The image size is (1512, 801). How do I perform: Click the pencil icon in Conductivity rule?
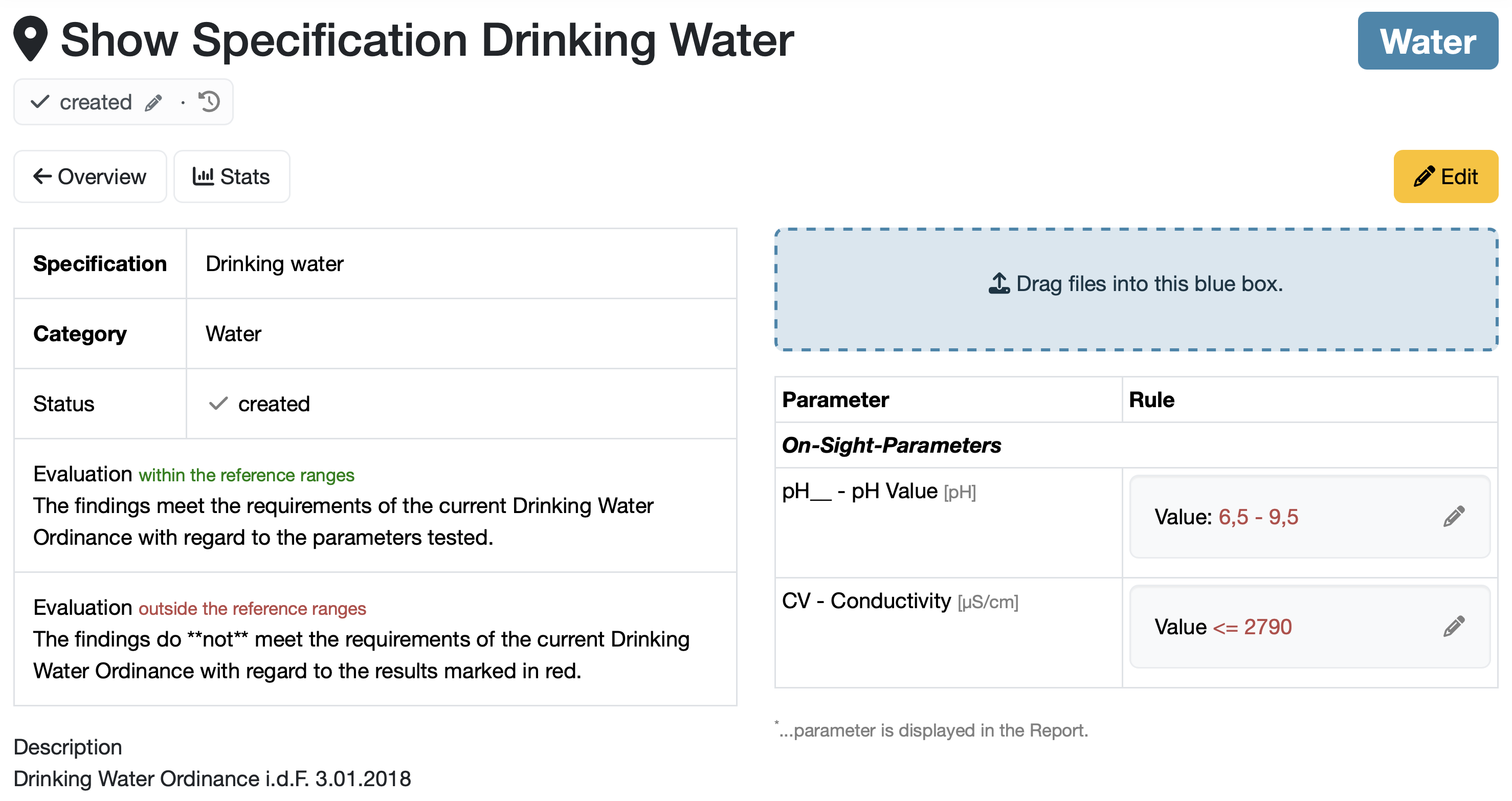(x=1454, y=626)
